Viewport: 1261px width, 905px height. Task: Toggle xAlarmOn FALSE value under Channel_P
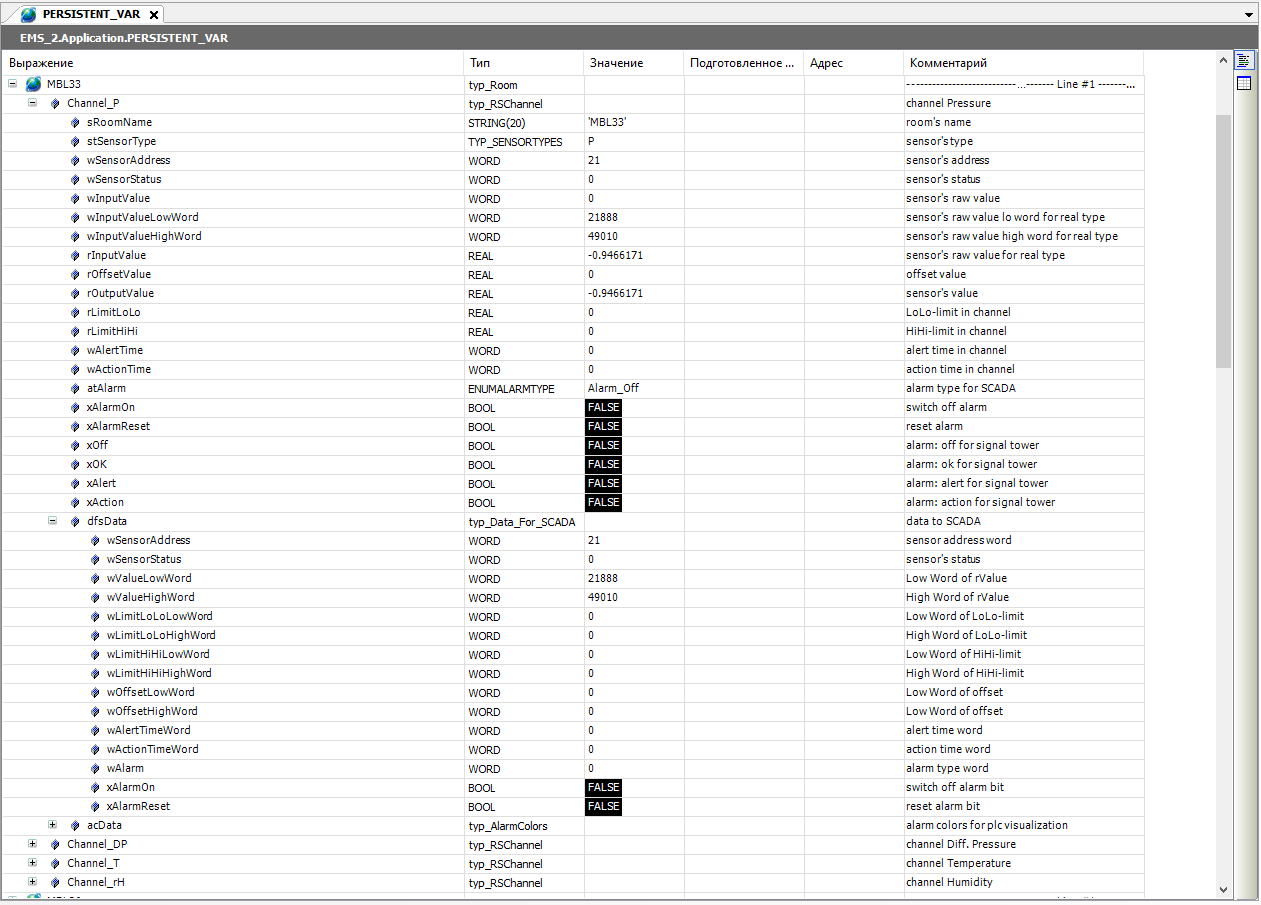[603, 407]
